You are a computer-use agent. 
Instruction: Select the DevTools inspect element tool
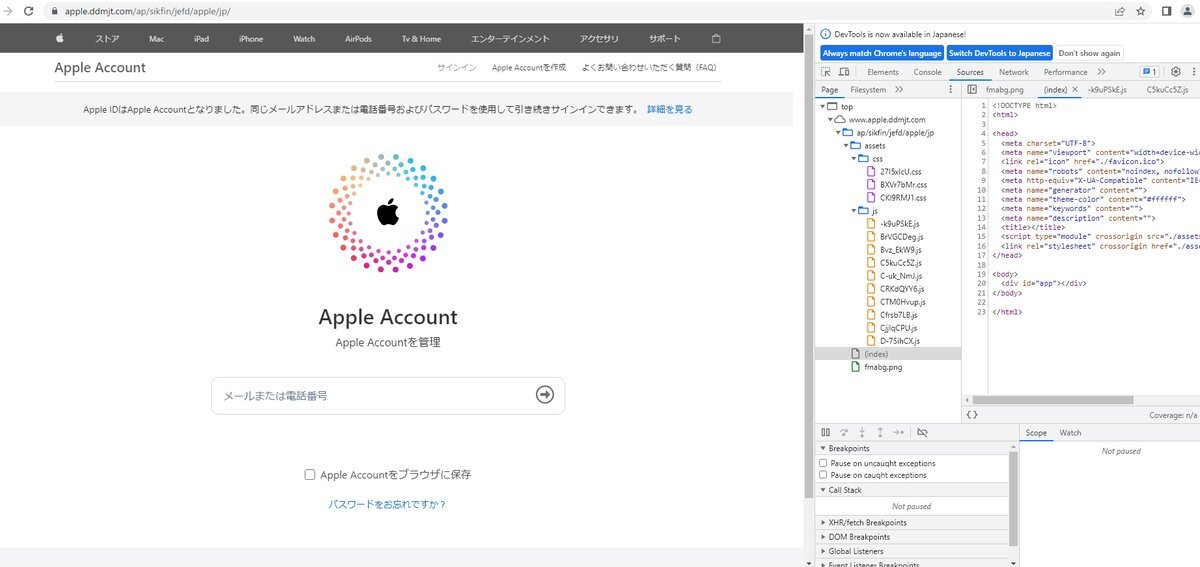(x=827, y=72)
